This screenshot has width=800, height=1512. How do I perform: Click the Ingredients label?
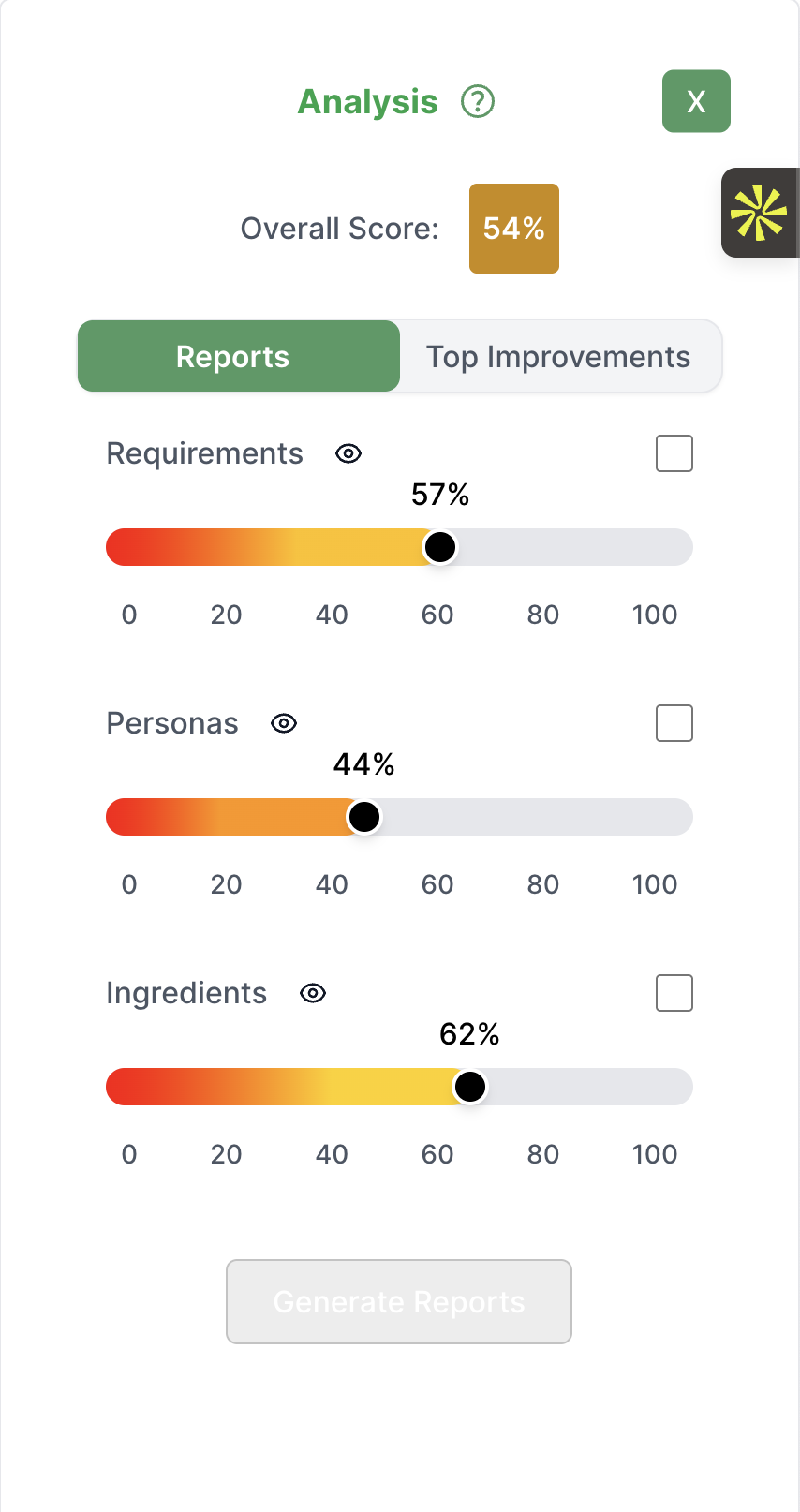pyautogui.click(x=186, y=993)
